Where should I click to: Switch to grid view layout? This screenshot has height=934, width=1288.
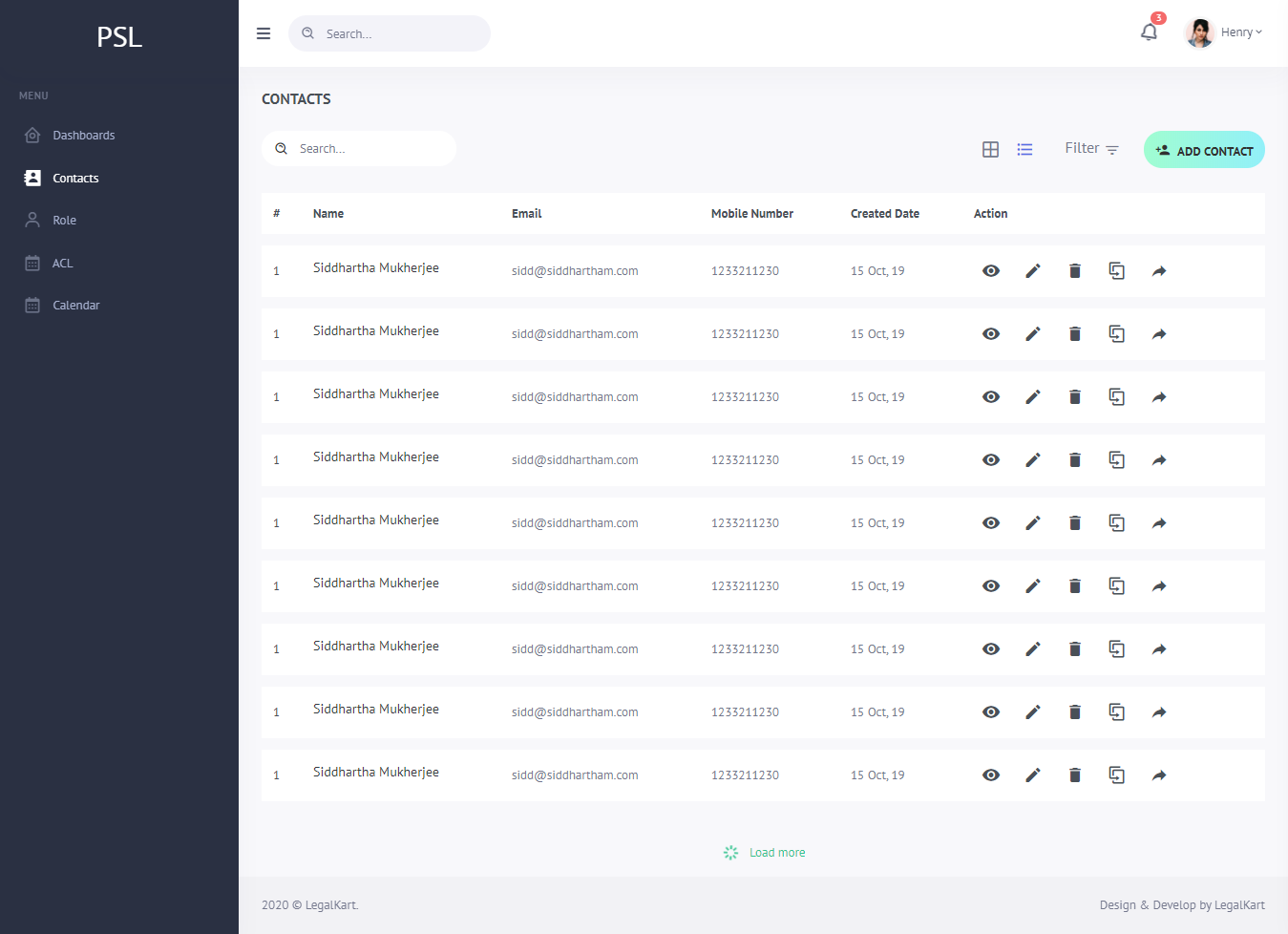point(990,149)
